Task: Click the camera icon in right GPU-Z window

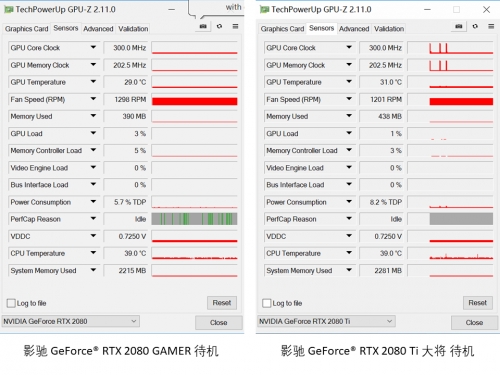Action: [459, 26]
